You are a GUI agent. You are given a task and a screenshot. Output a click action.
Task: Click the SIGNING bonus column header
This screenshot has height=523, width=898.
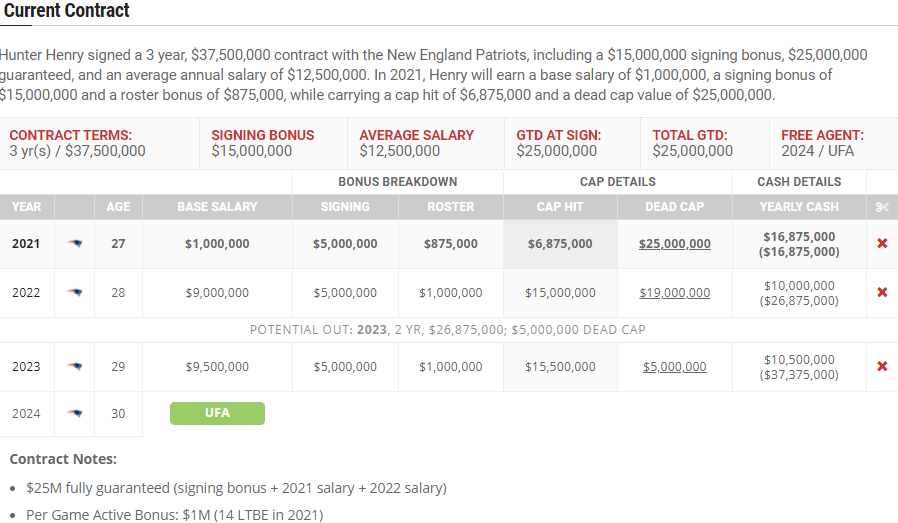(x=345, y=207)
